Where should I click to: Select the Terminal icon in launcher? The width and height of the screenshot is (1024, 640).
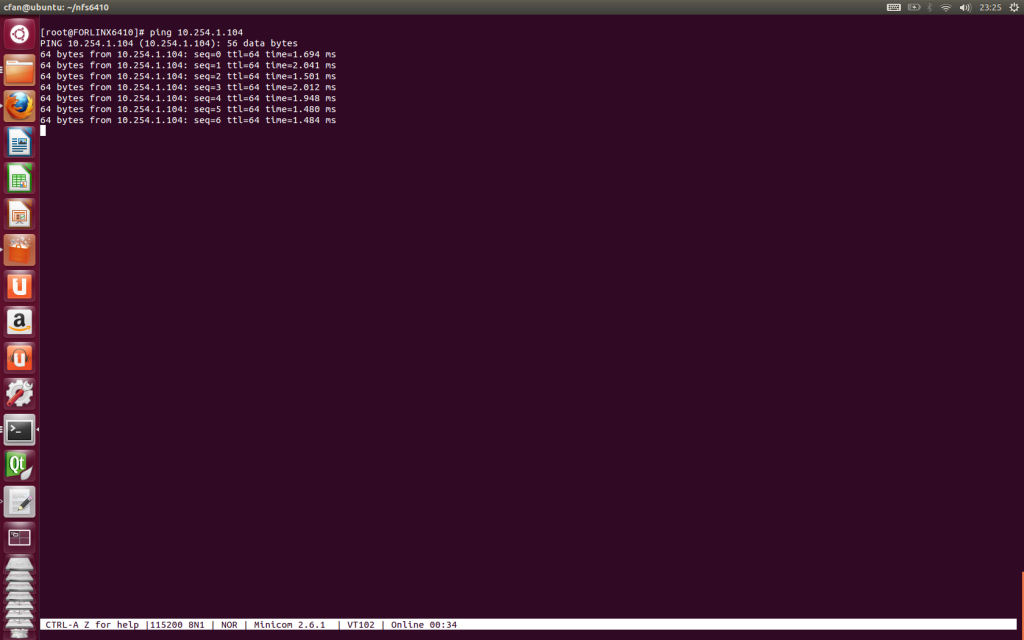click(x=19, y=430)
